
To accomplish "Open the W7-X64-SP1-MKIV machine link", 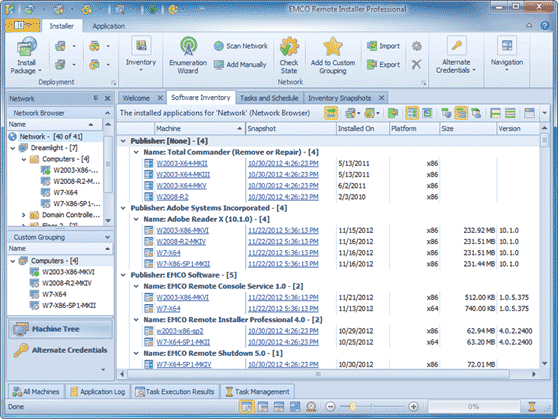I will [184, 364].
